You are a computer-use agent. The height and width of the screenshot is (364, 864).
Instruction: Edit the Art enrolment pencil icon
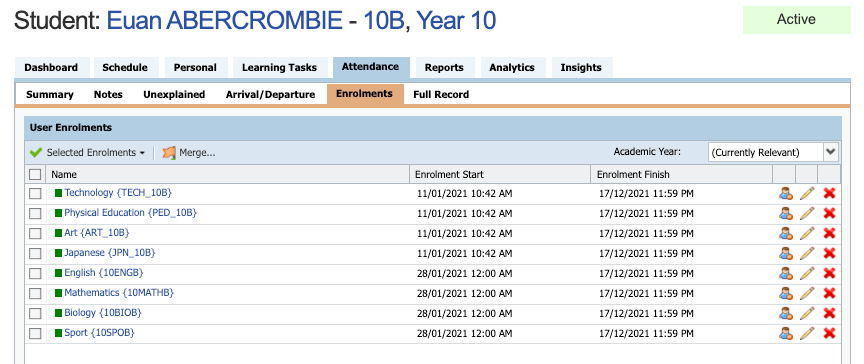click(807, 233)
